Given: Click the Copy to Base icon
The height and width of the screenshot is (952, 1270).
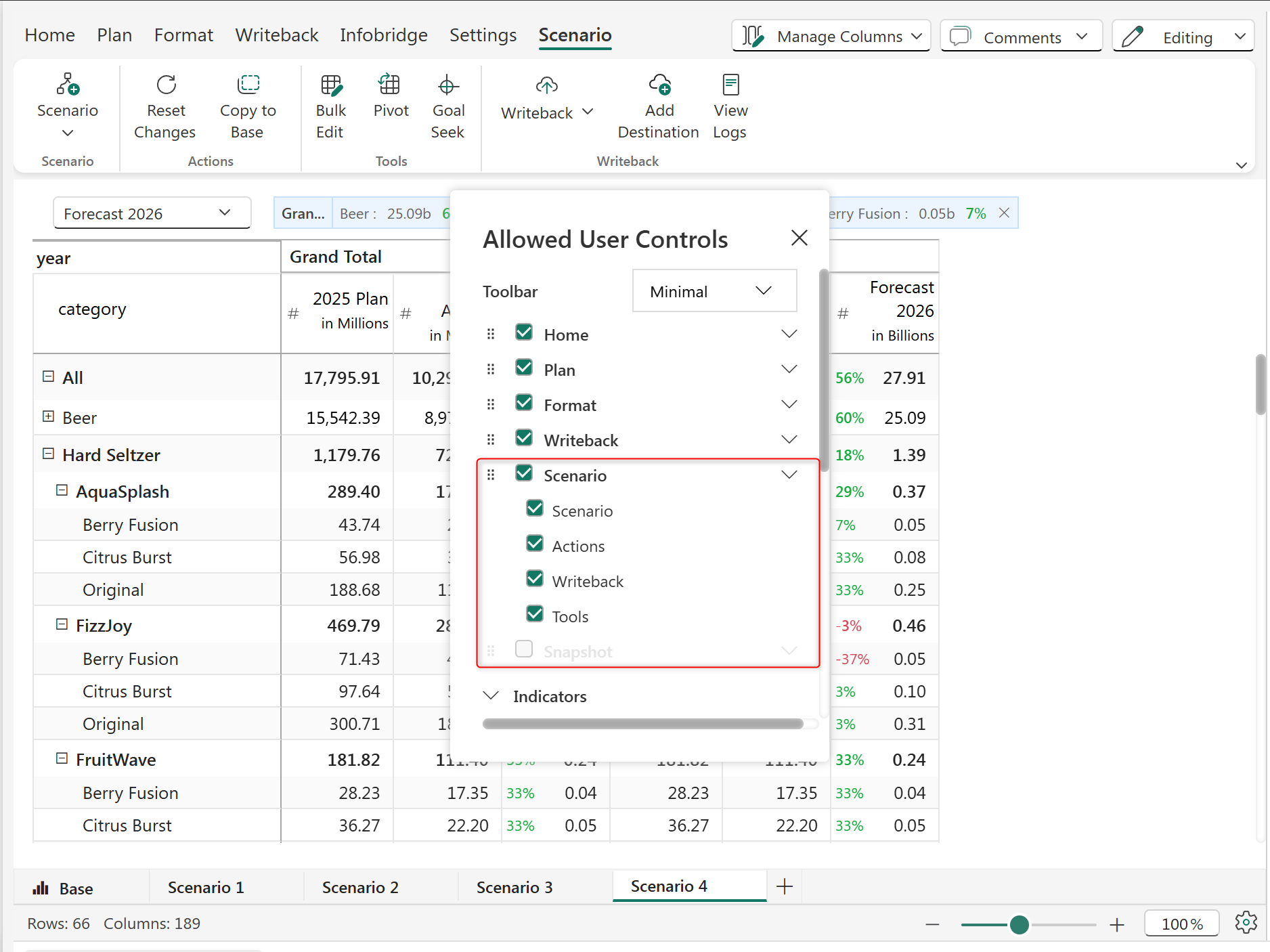Looking at the screenshot, I should (x=248, y=85).
